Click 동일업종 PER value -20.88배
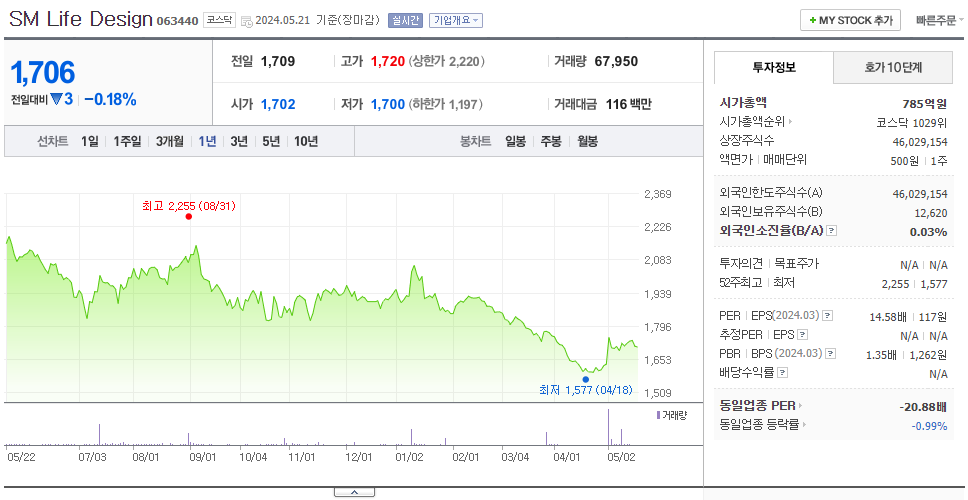The image size is (968, 500). [922, 407]
